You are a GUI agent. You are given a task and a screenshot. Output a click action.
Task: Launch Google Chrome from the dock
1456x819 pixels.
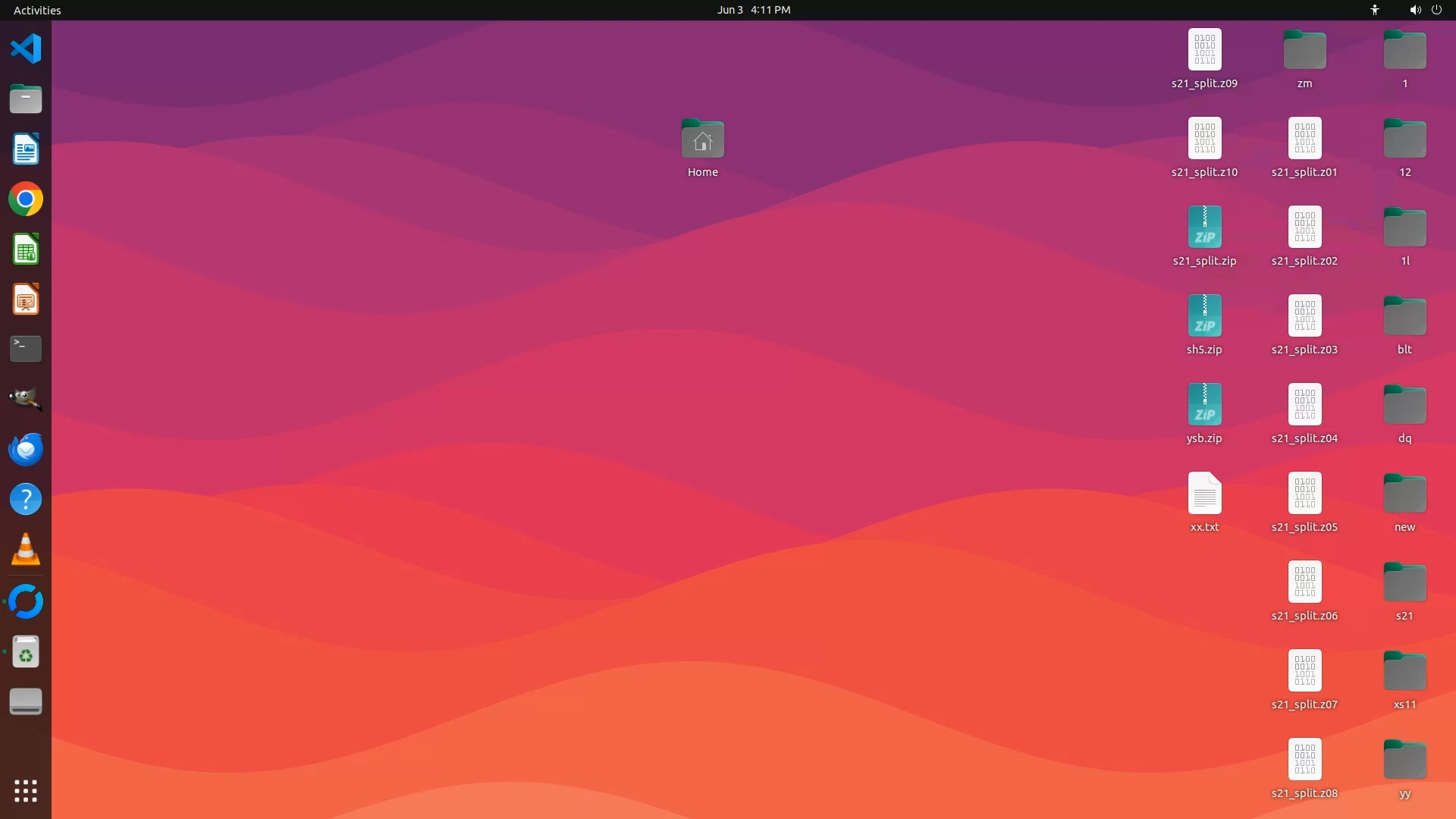26,199
